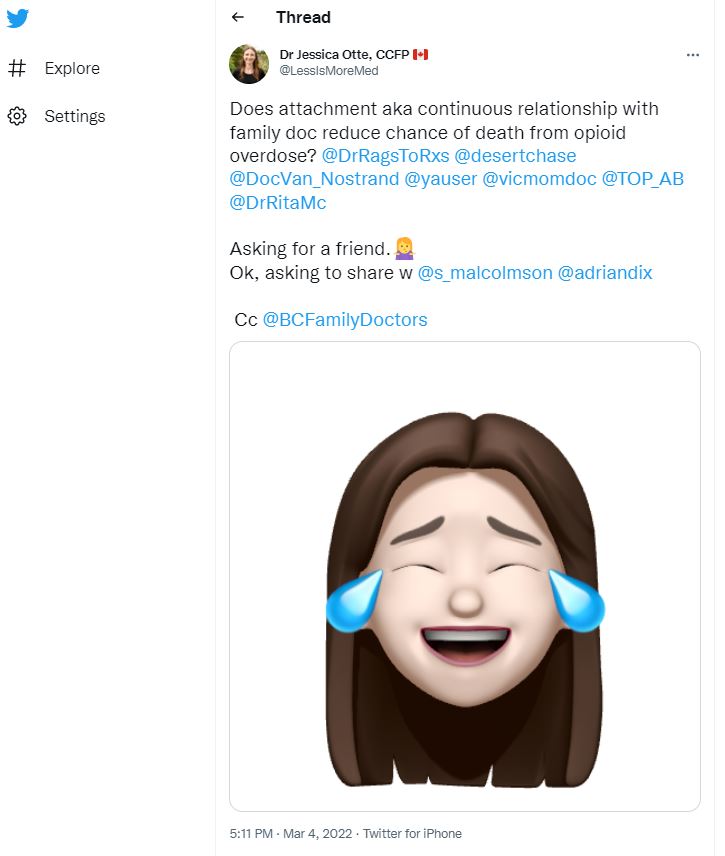Click the Dr Jessica Otte, CCFP name

click(346, 55)
